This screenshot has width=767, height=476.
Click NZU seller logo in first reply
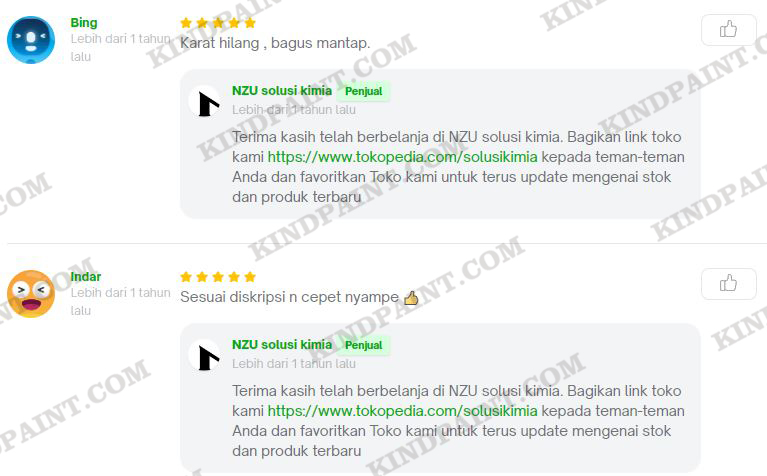[x=205, y=102]
